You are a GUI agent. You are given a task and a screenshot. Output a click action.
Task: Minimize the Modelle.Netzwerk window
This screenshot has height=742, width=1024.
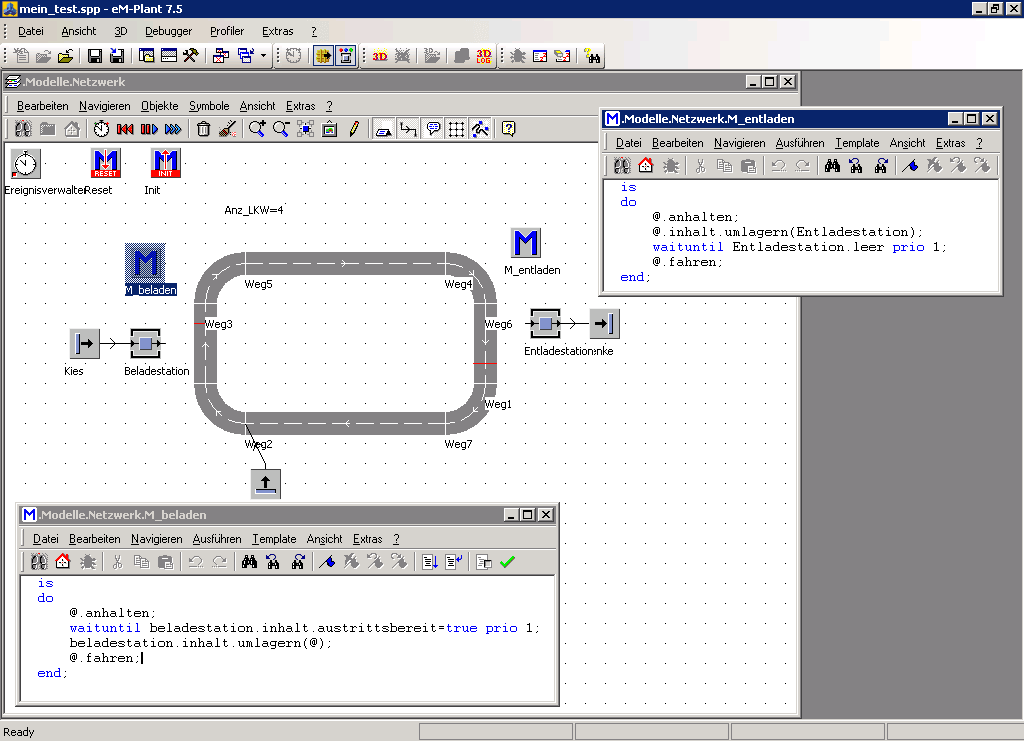[x=753, y=82]
